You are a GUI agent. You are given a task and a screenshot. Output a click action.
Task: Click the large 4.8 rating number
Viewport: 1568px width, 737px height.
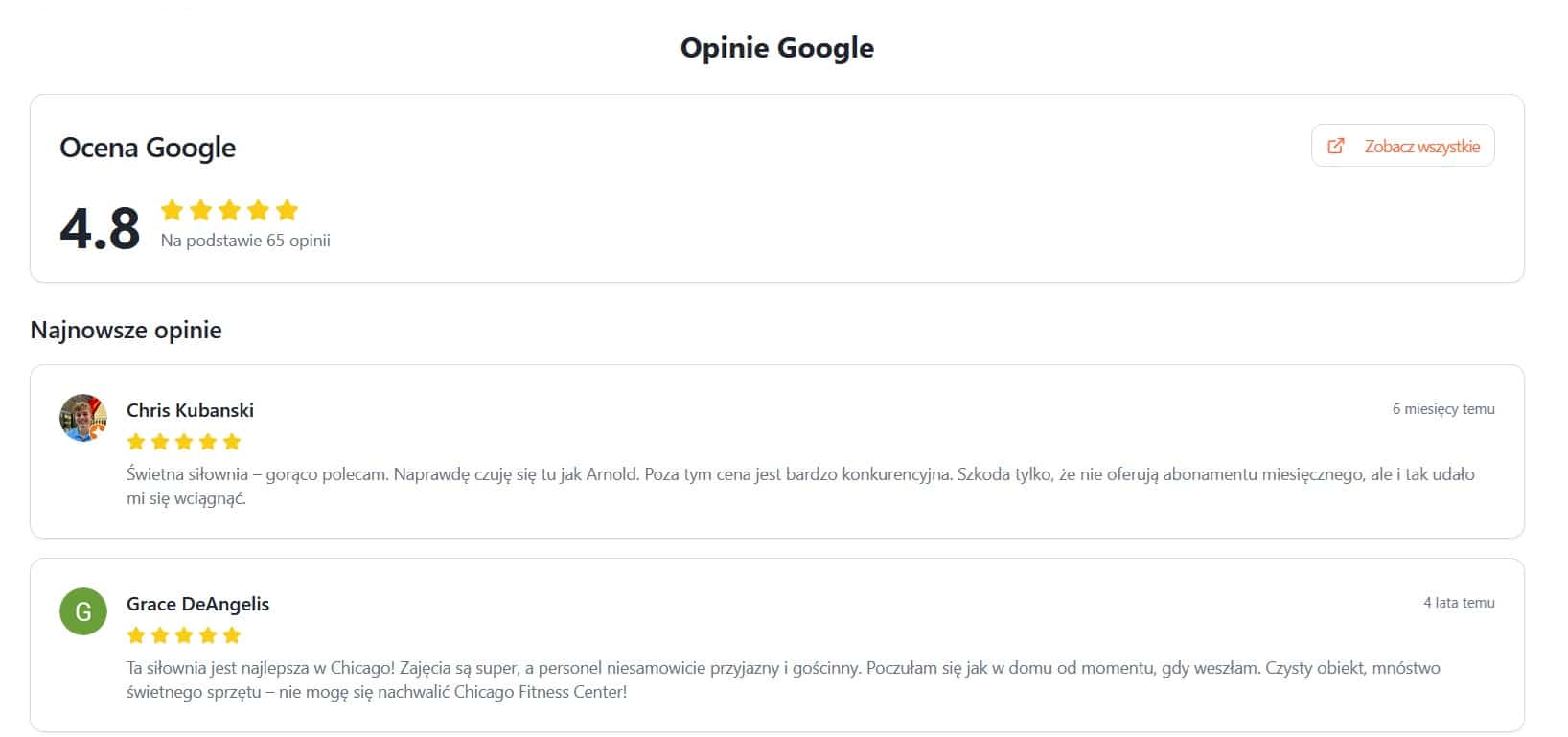tap(100, 228)
